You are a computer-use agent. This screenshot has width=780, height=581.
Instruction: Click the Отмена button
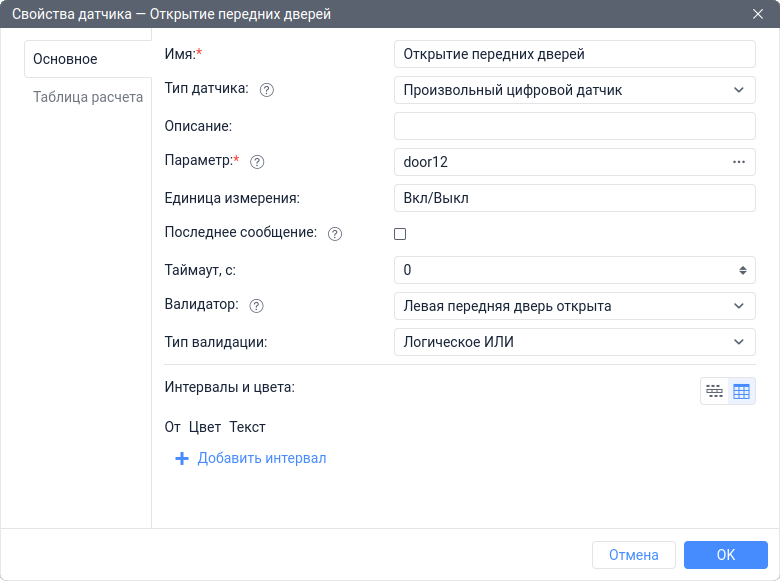tap(634, 555)
